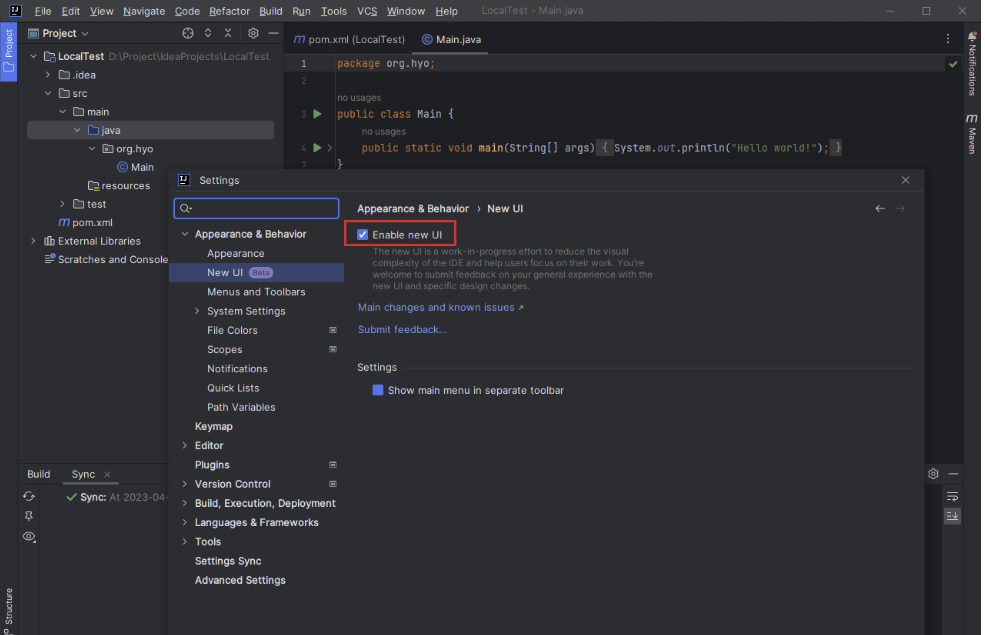Click the eye View icon in Build panel

click(x=29, y=536)
